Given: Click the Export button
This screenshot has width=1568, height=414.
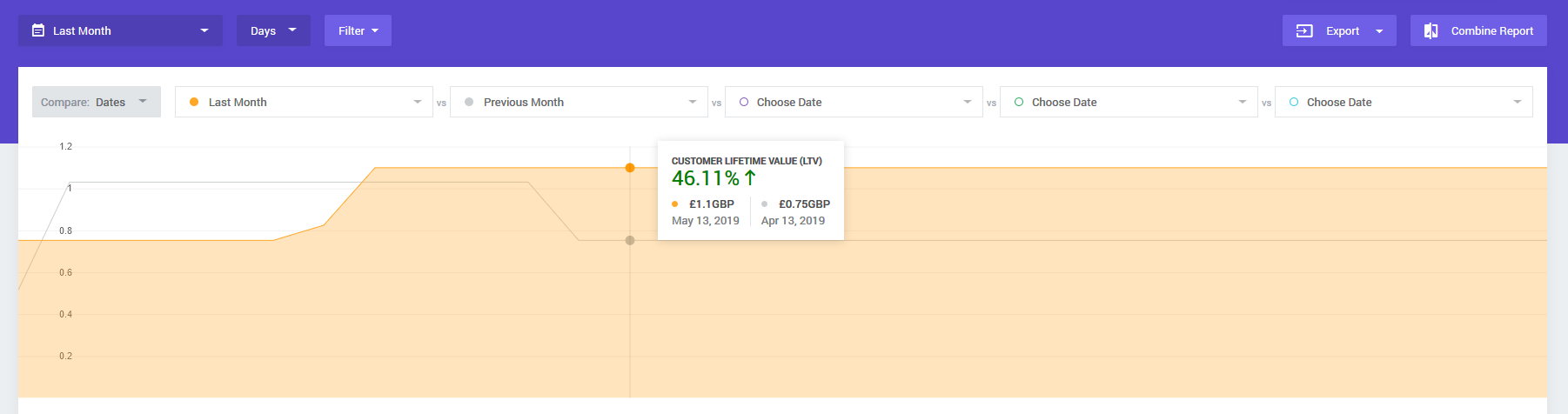Looking at the screenshot, I should coord(1339,30).
